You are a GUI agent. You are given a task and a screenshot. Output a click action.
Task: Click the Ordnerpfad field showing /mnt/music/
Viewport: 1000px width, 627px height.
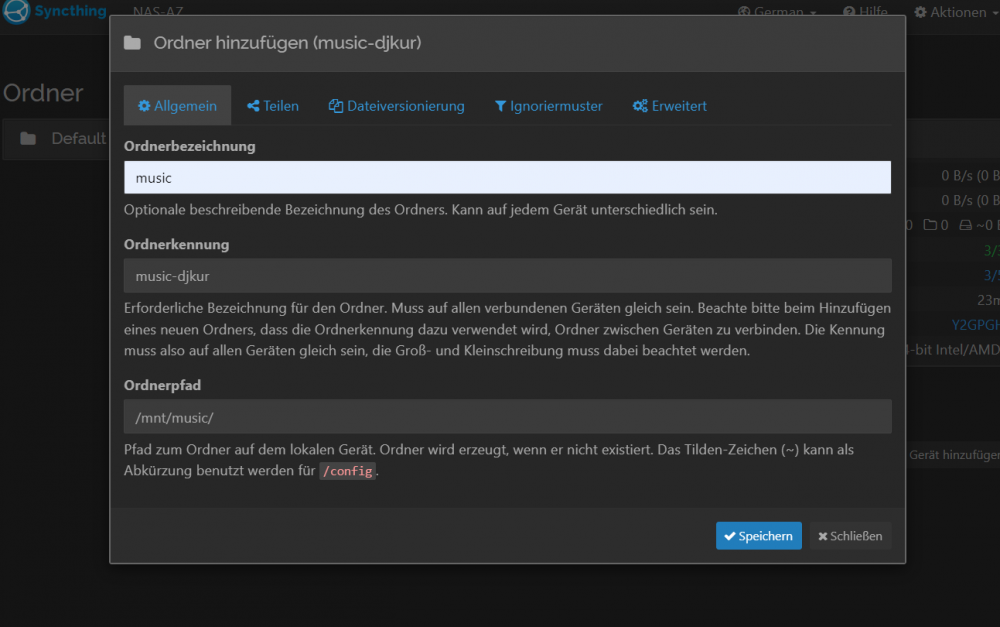click(x=507, y=417)
